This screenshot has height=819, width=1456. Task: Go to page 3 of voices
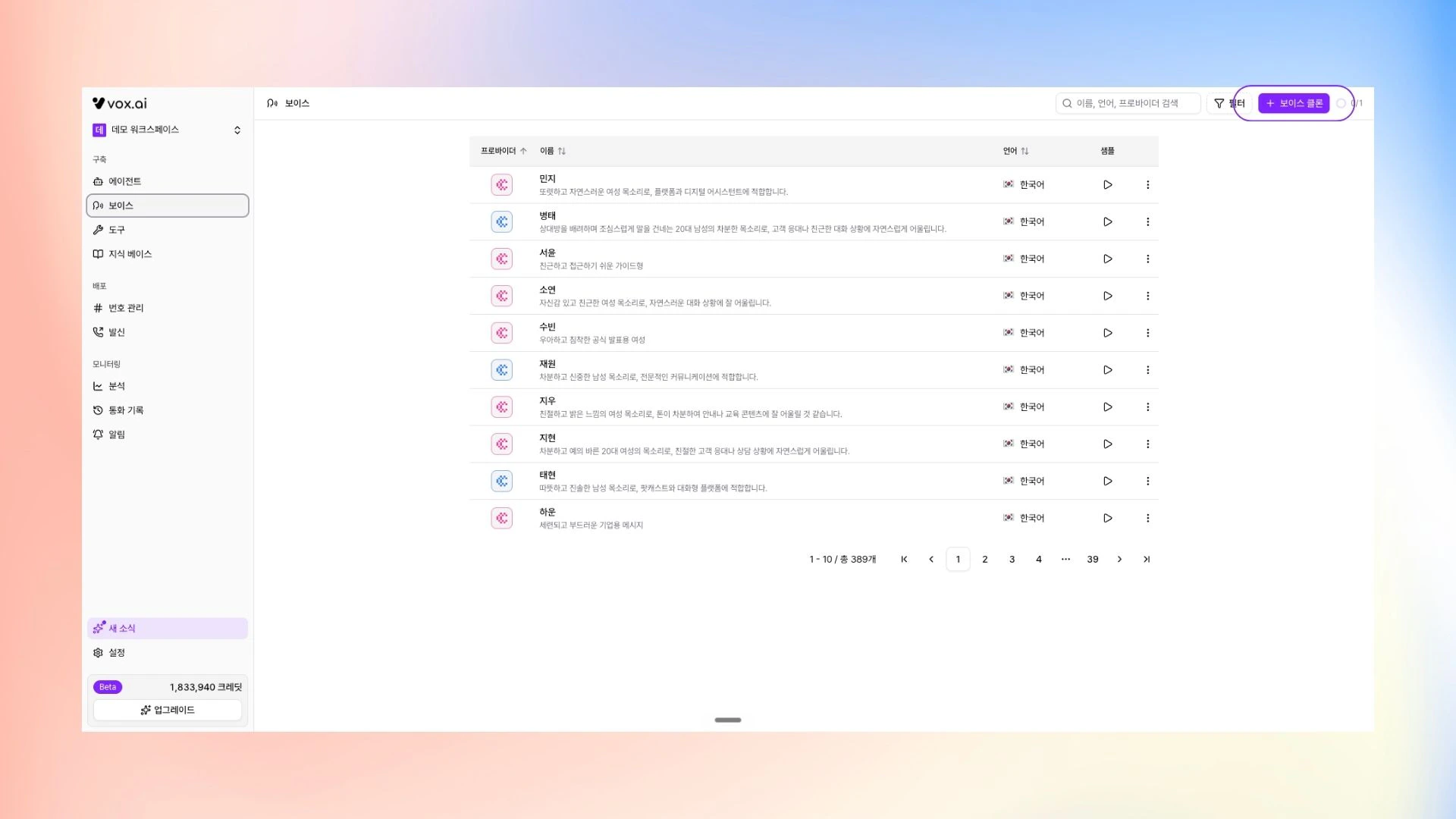coord(1012,560)
